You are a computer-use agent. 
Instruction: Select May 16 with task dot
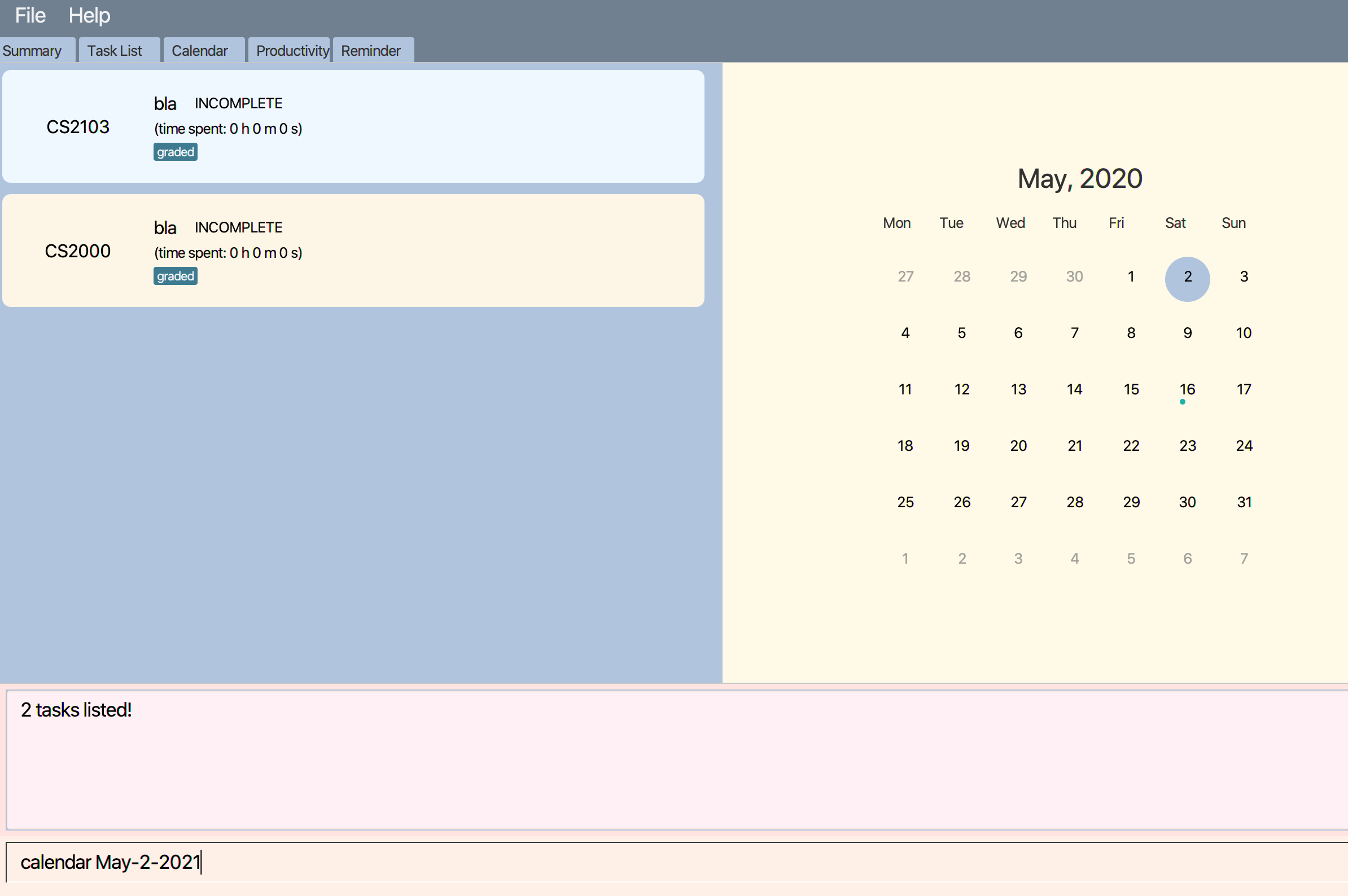coord(1187,390)
